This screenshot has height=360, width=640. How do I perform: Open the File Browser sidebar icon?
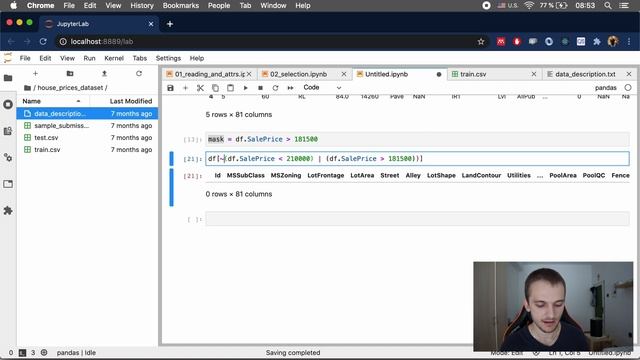[8, 78]
